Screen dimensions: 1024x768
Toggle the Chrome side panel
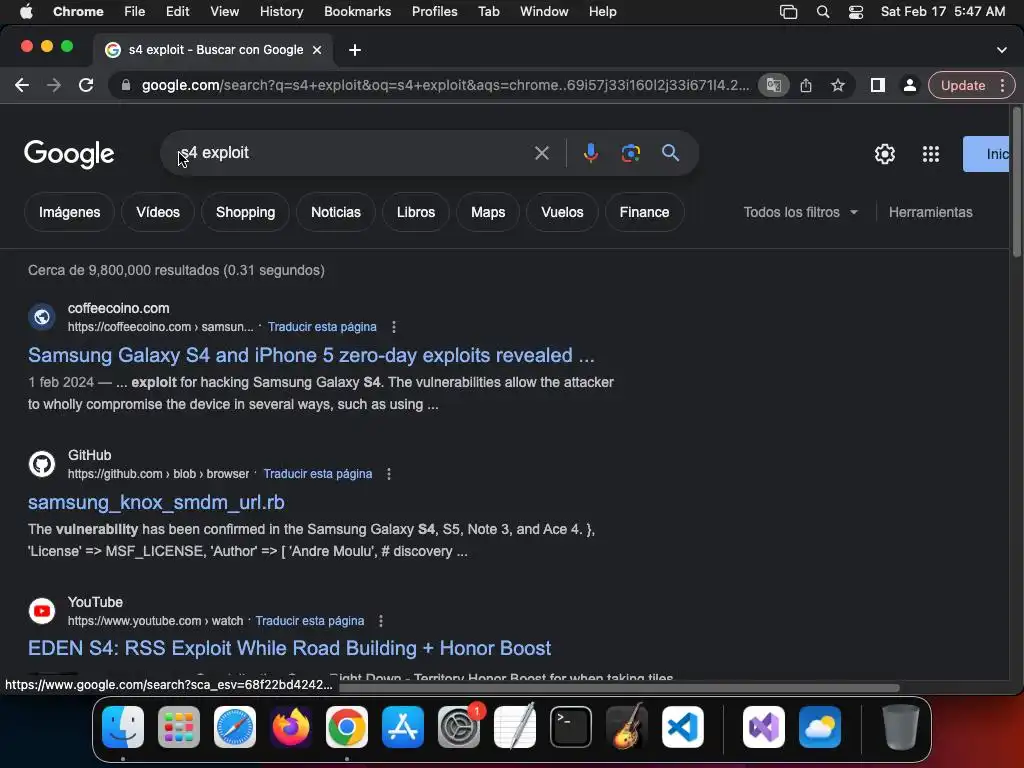pos(878,85)
